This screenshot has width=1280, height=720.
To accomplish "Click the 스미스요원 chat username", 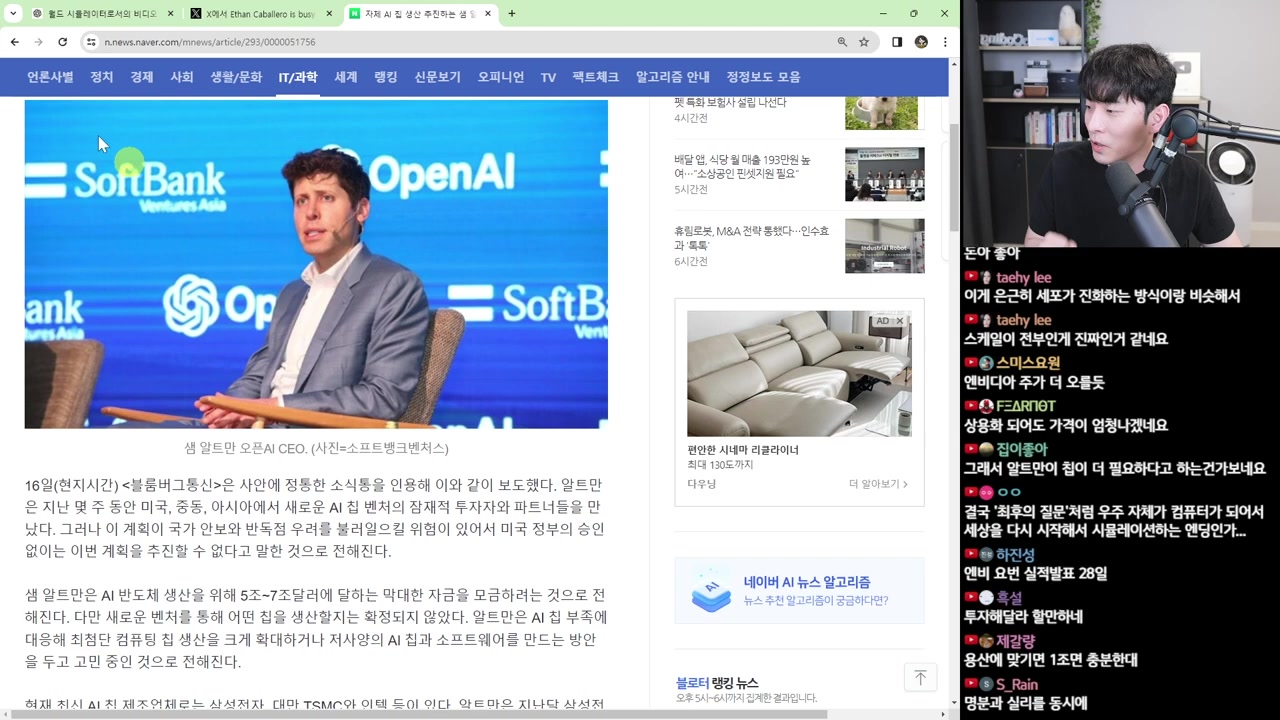I will click(x=1027, y=363).
